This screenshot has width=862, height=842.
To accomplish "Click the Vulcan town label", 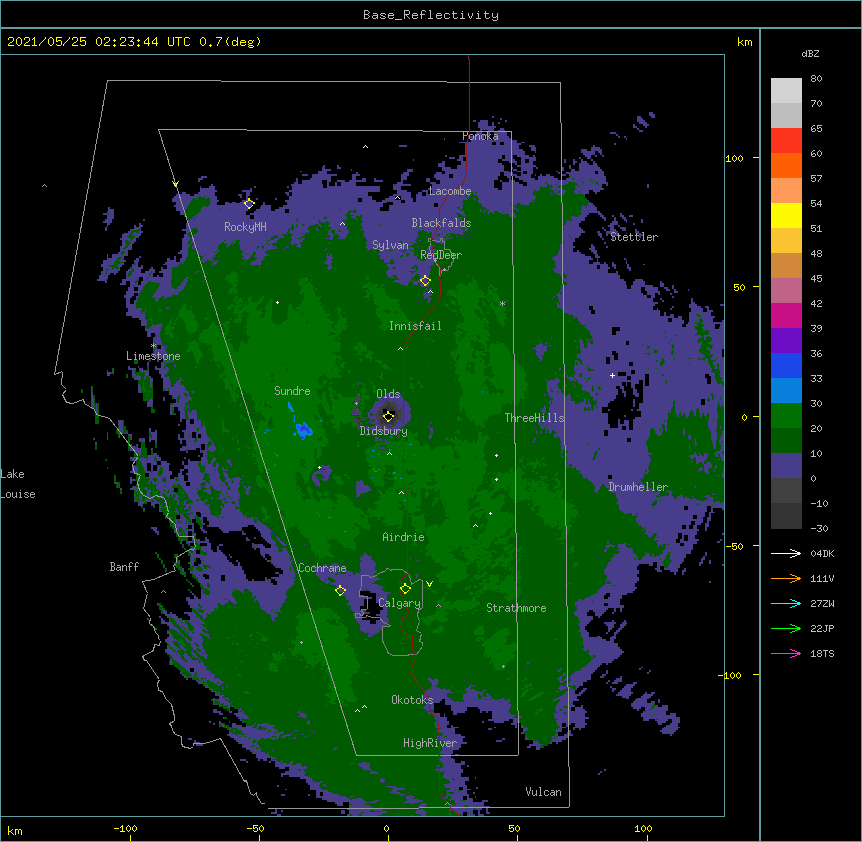I will coord(543,792).
